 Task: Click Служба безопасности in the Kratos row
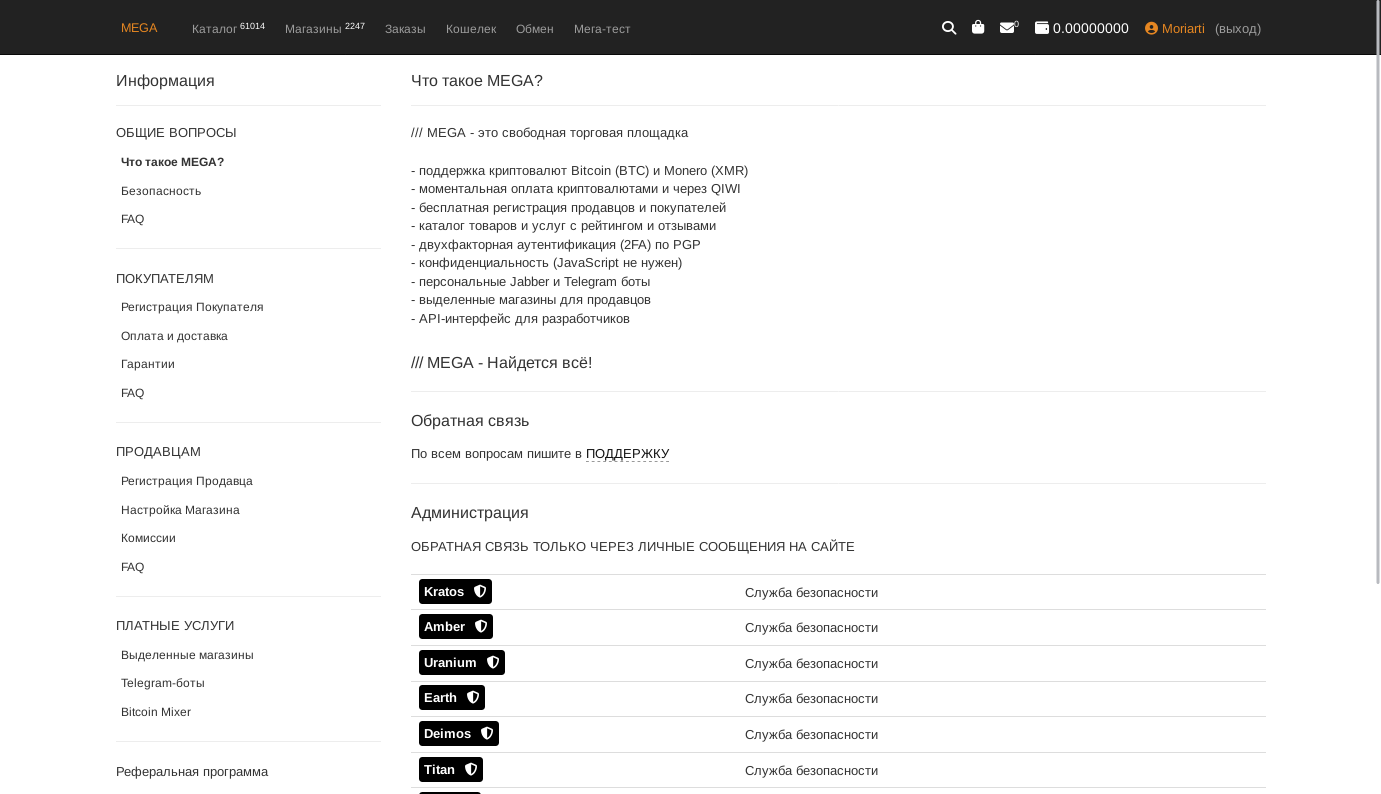[x=811, y=593]
